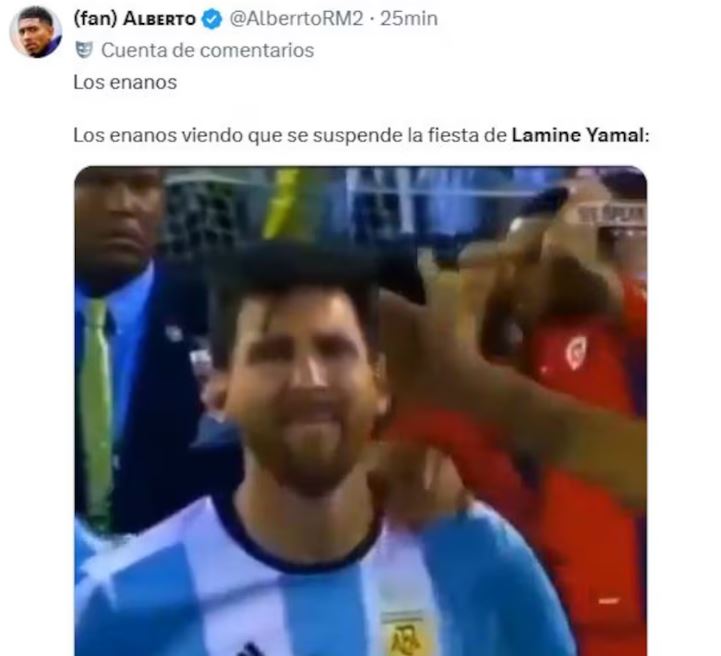This screenshot has width=721, height=656.
Task: Open the embedded video thumbnail
Action: (x=360, y=411)
